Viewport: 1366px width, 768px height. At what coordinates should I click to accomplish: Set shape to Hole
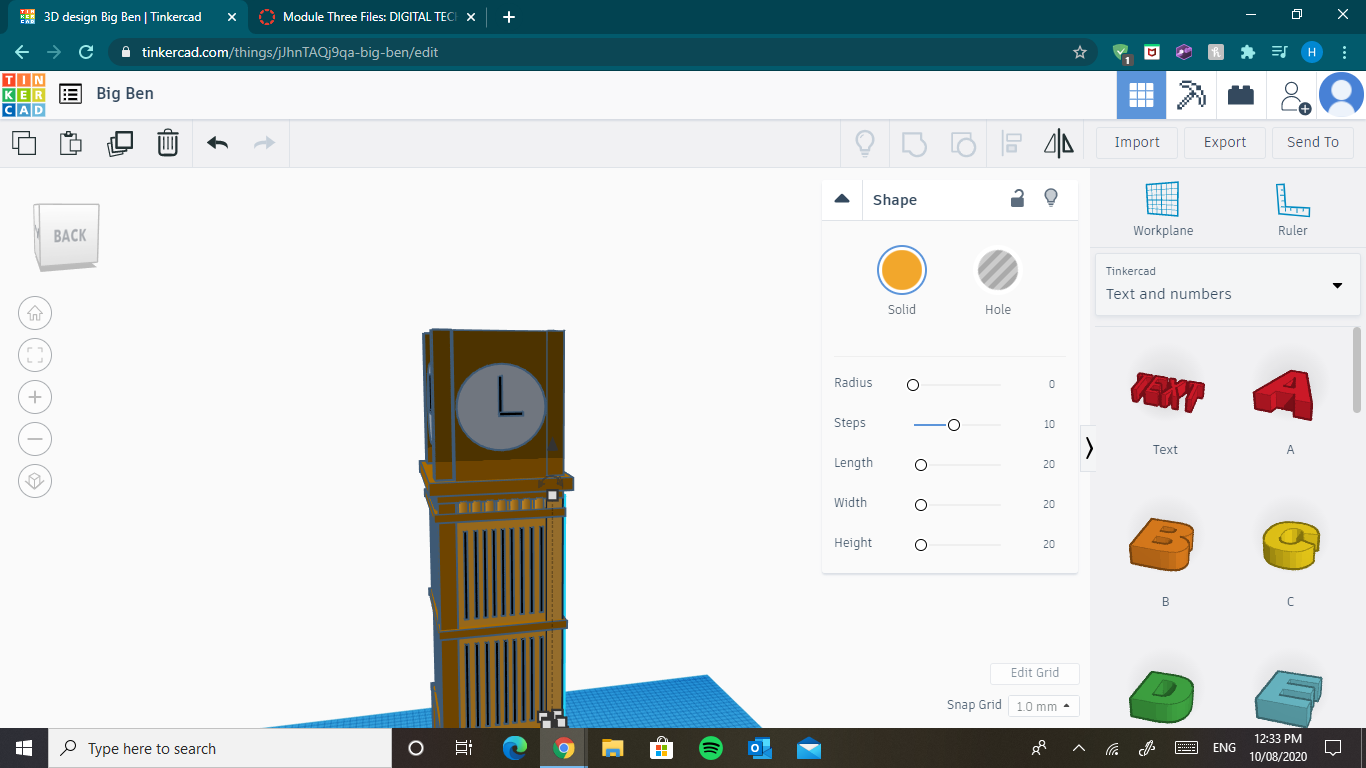click(x=997, y=271)
